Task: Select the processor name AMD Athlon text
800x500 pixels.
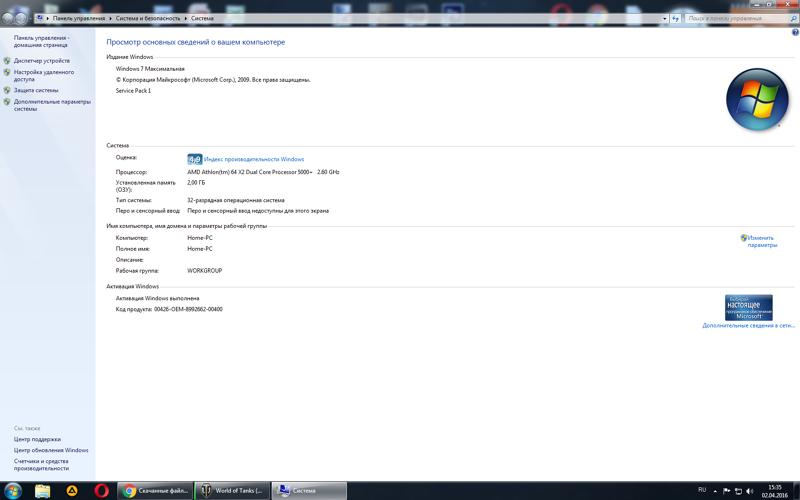Action: point(263,172)
